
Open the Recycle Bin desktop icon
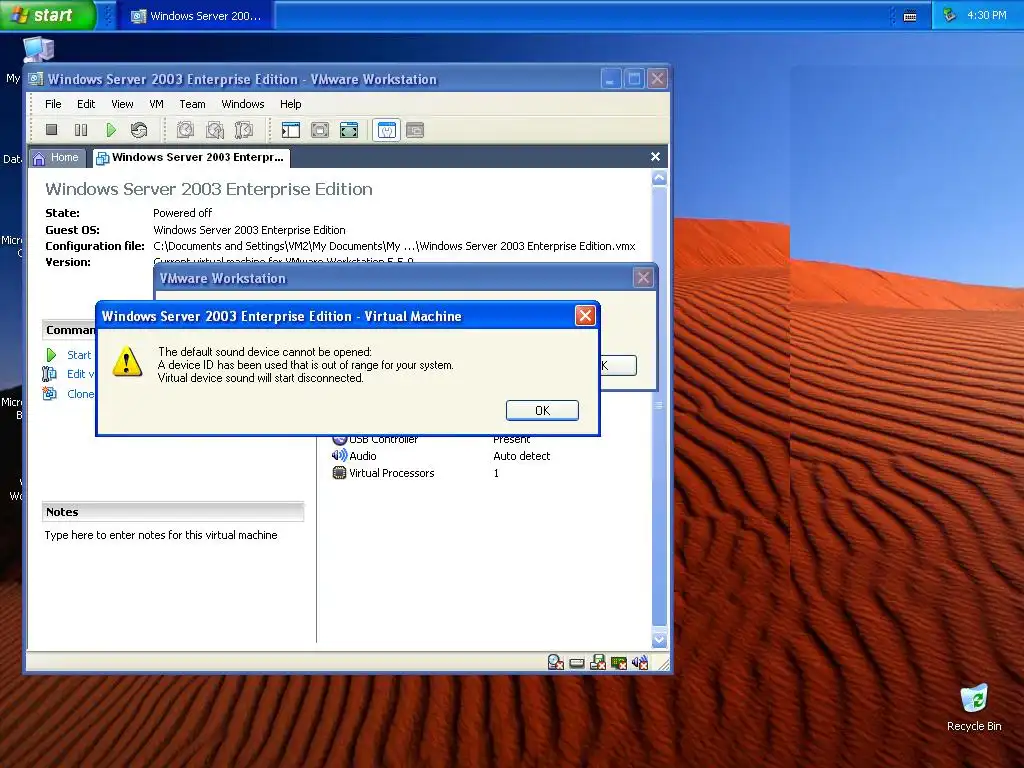pos(974,699)
